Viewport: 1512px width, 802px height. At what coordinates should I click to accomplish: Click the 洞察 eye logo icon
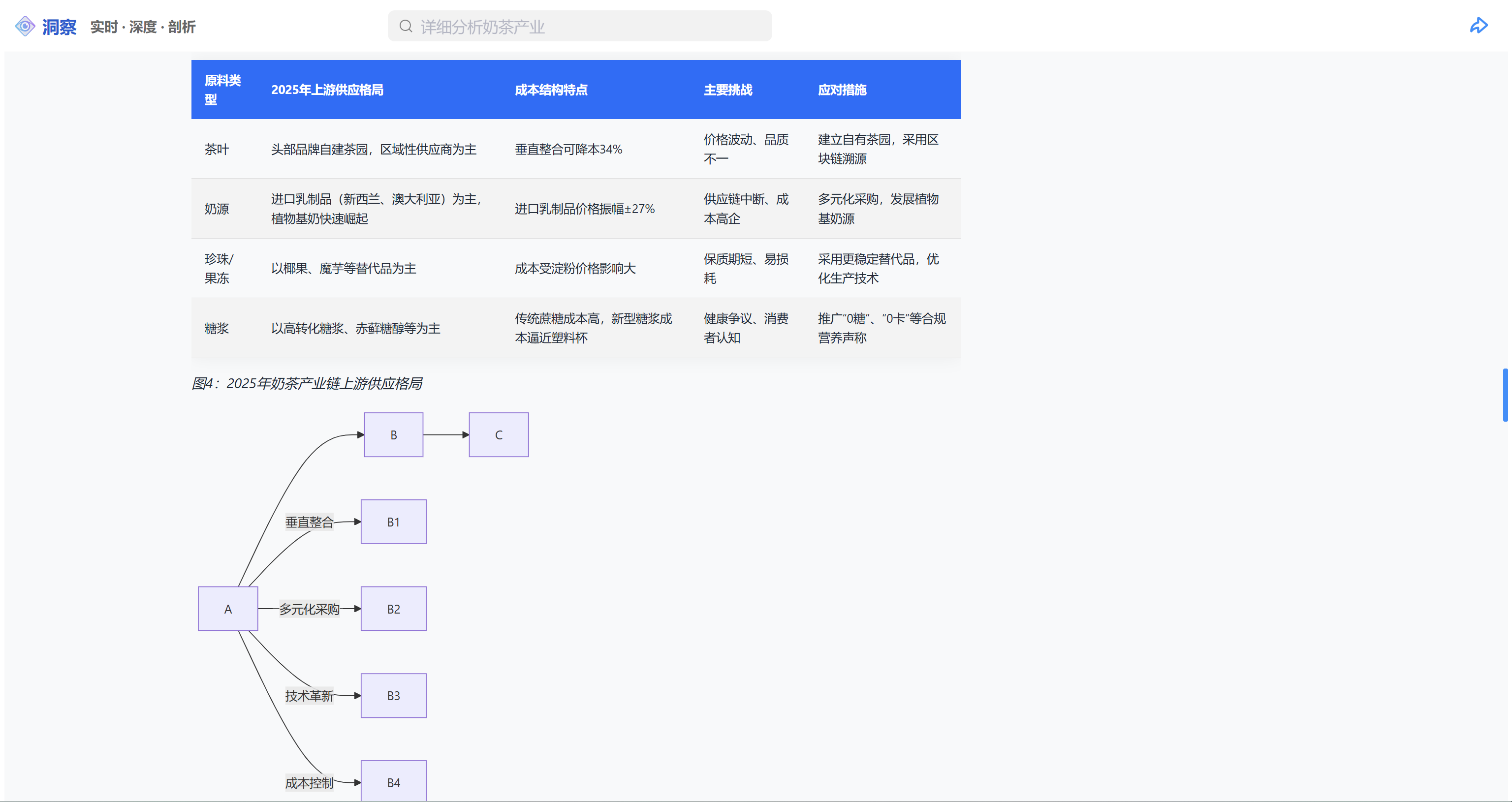tap(25, 27)
